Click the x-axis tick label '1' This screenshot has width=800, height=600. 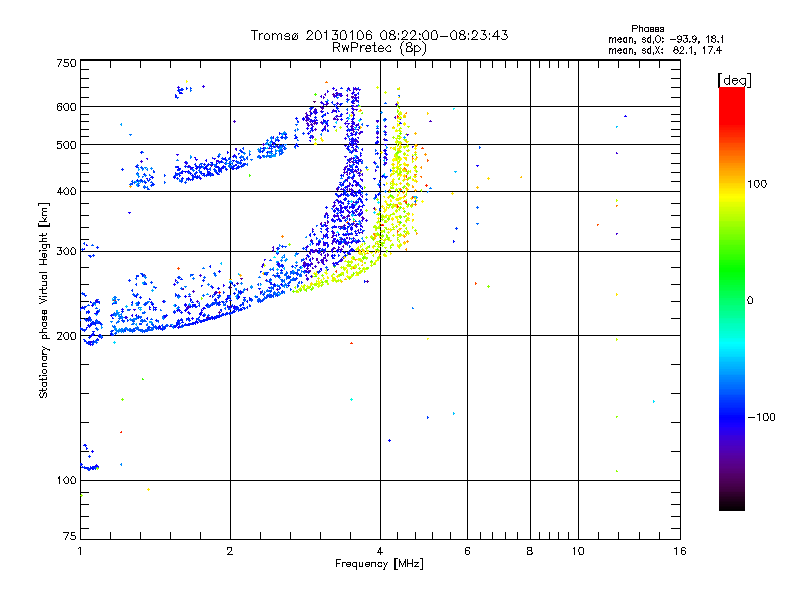point(80,551)
